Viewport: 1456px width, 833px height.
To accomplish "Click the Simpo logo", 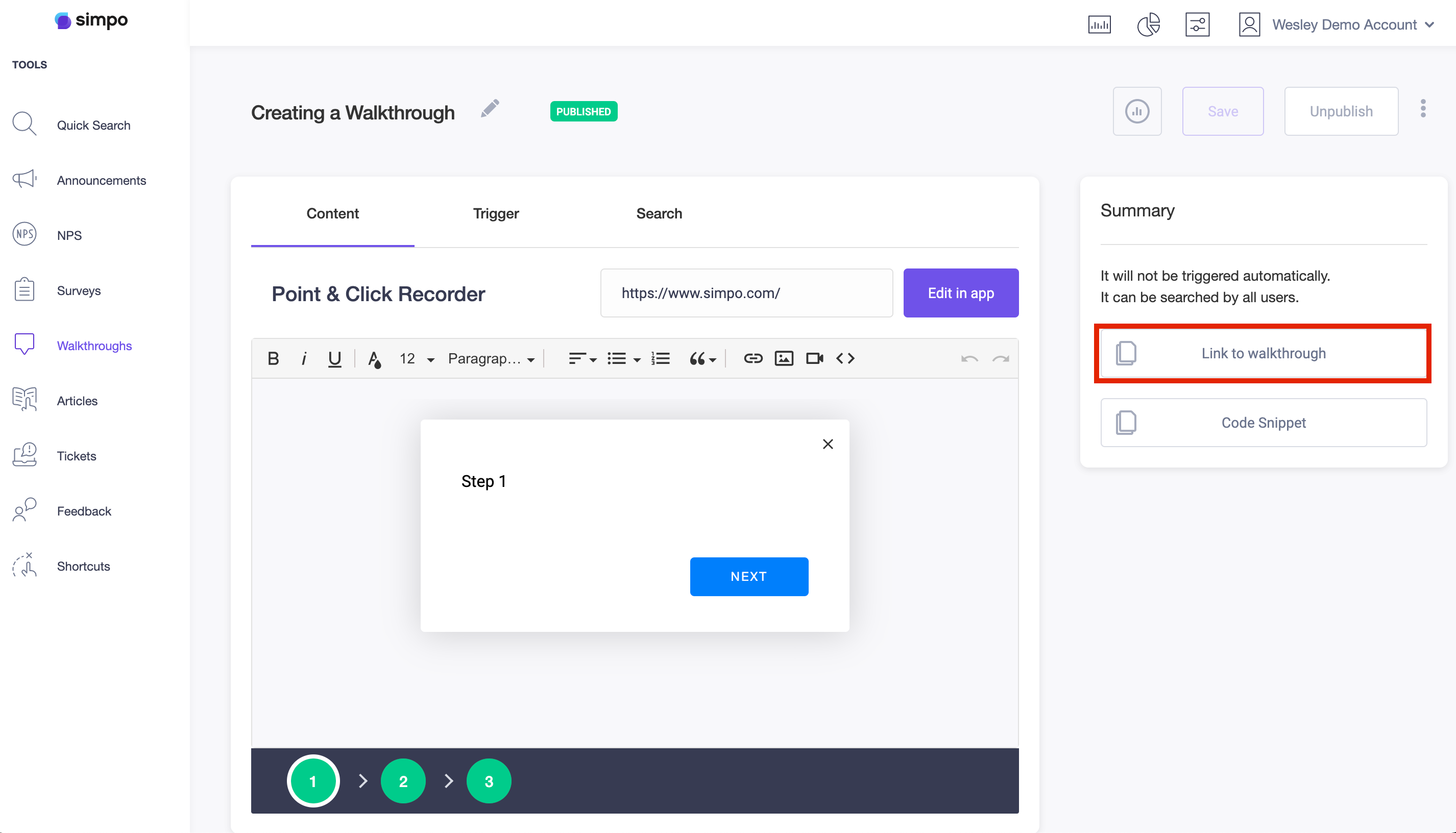I will (91, 20).
